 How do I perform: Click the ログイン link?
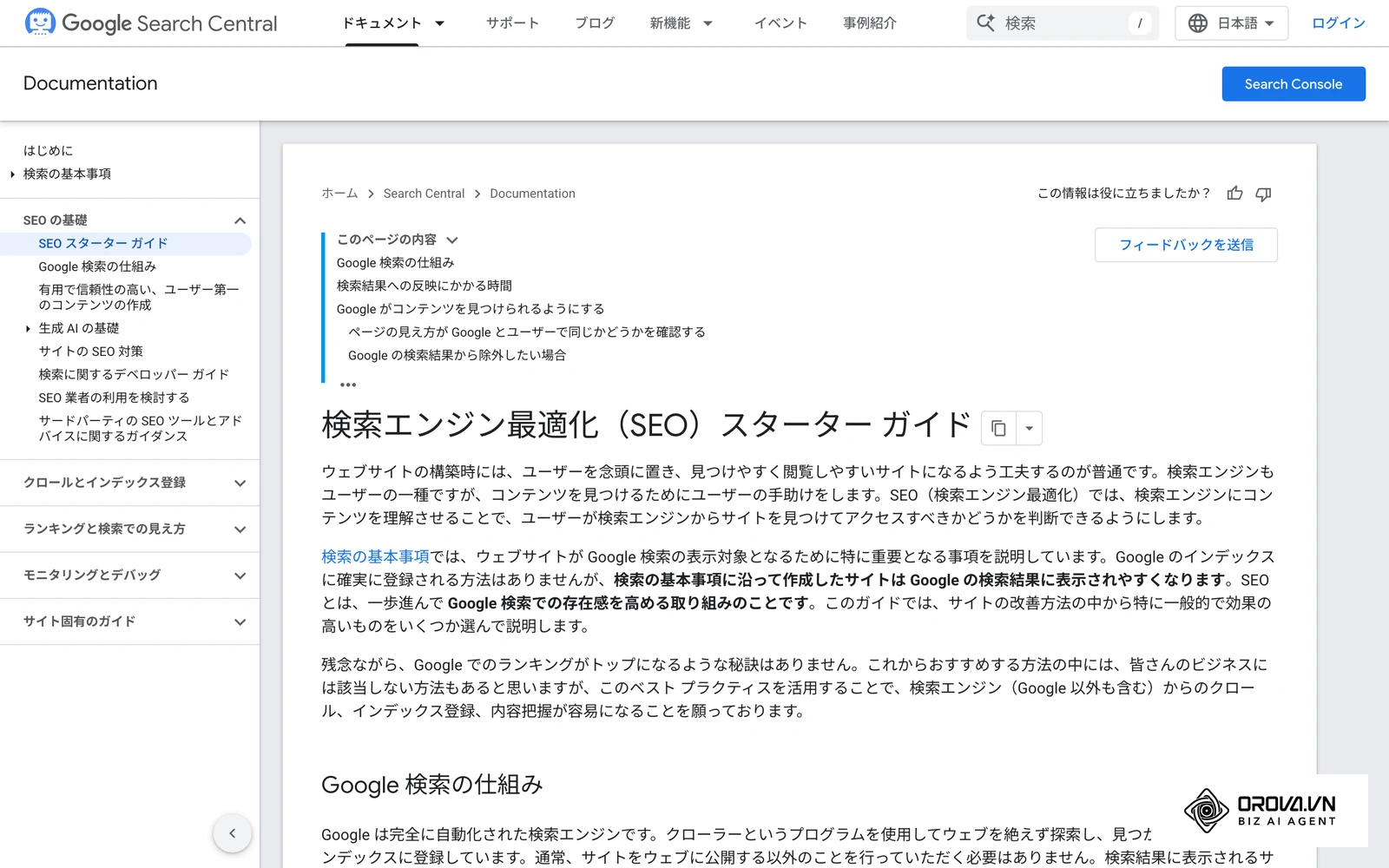tap(1338, 23)
